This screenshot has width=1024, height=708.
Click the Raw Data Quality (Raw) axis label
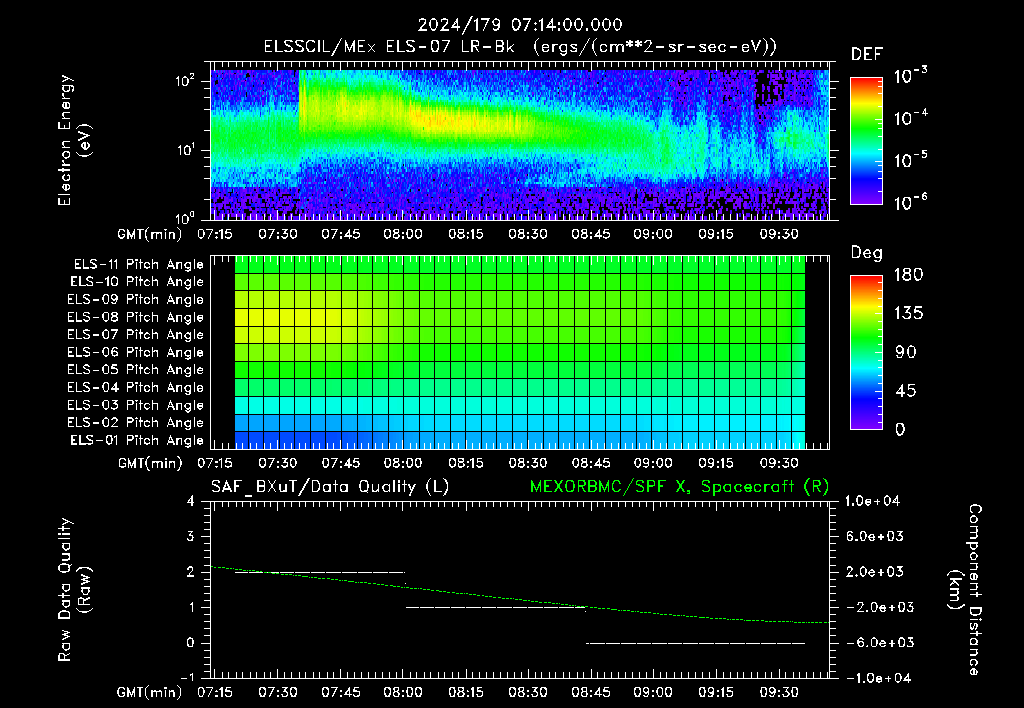74,590
